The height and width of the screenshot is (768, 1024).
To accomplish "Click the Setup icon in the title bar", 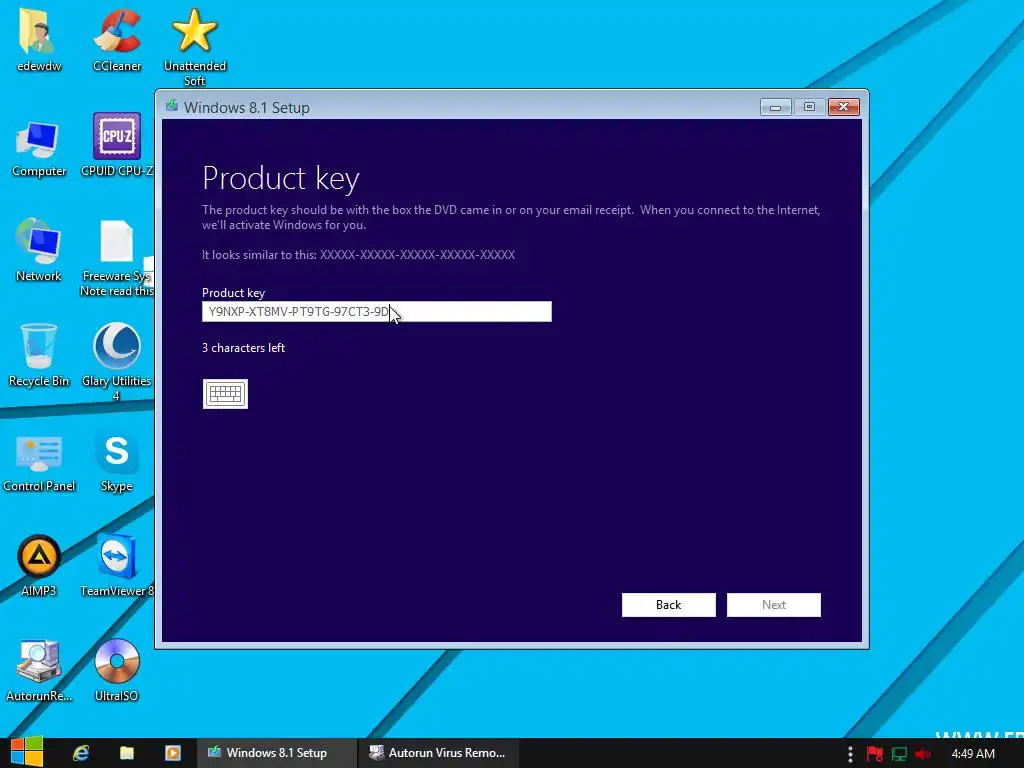I will pyautogui.click(x=172, y=106).
